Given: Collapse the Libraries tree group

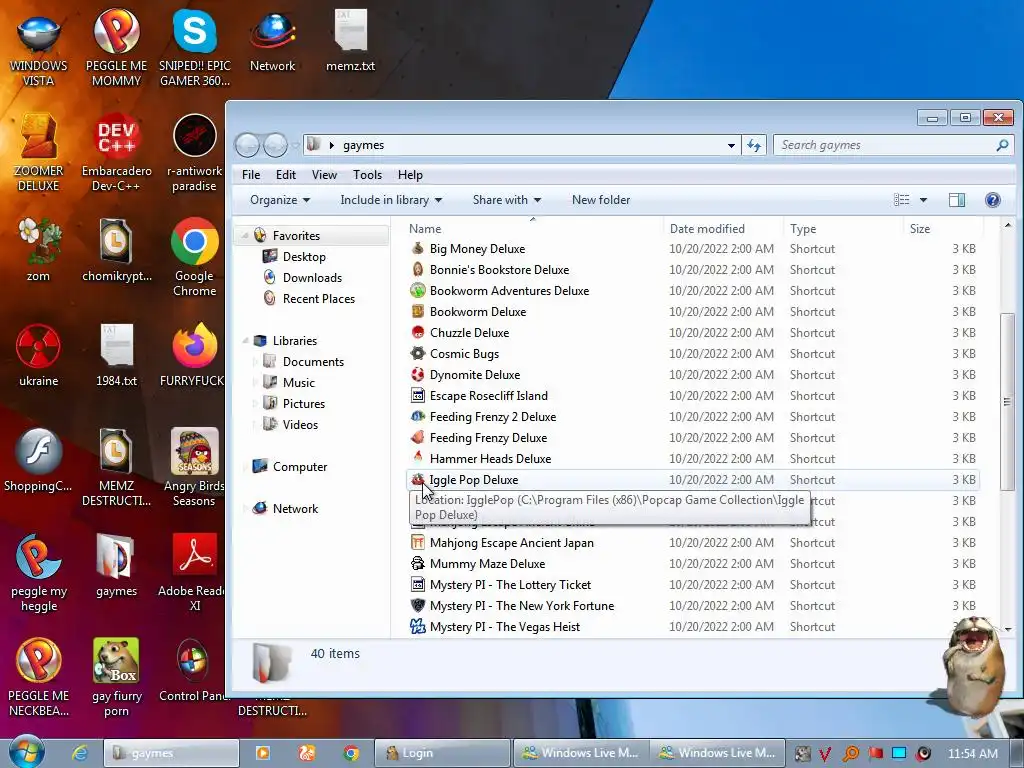Looking at the screenshot, I should (x=245, y=341).
